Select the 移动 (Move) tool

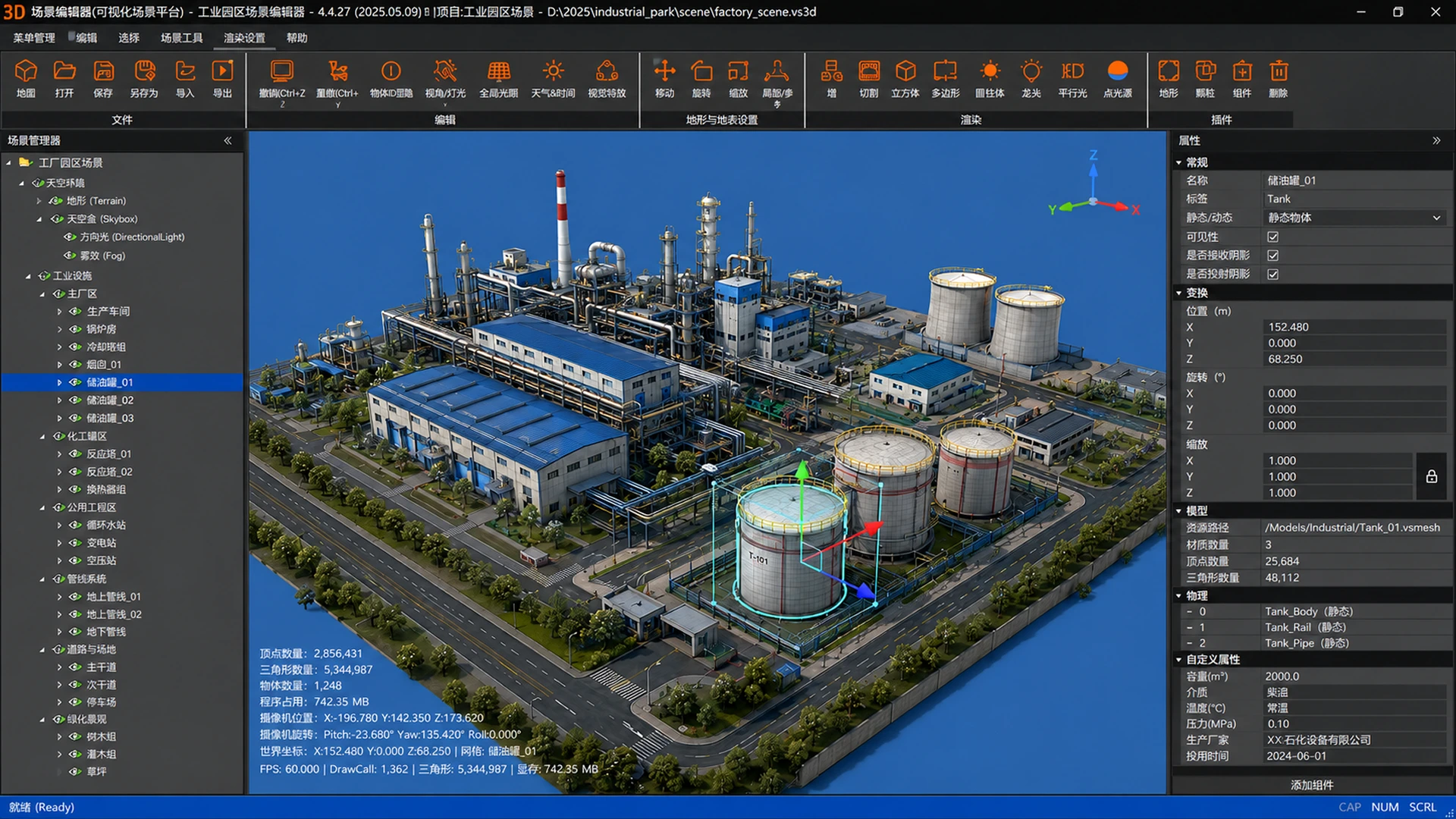[664, 71]
